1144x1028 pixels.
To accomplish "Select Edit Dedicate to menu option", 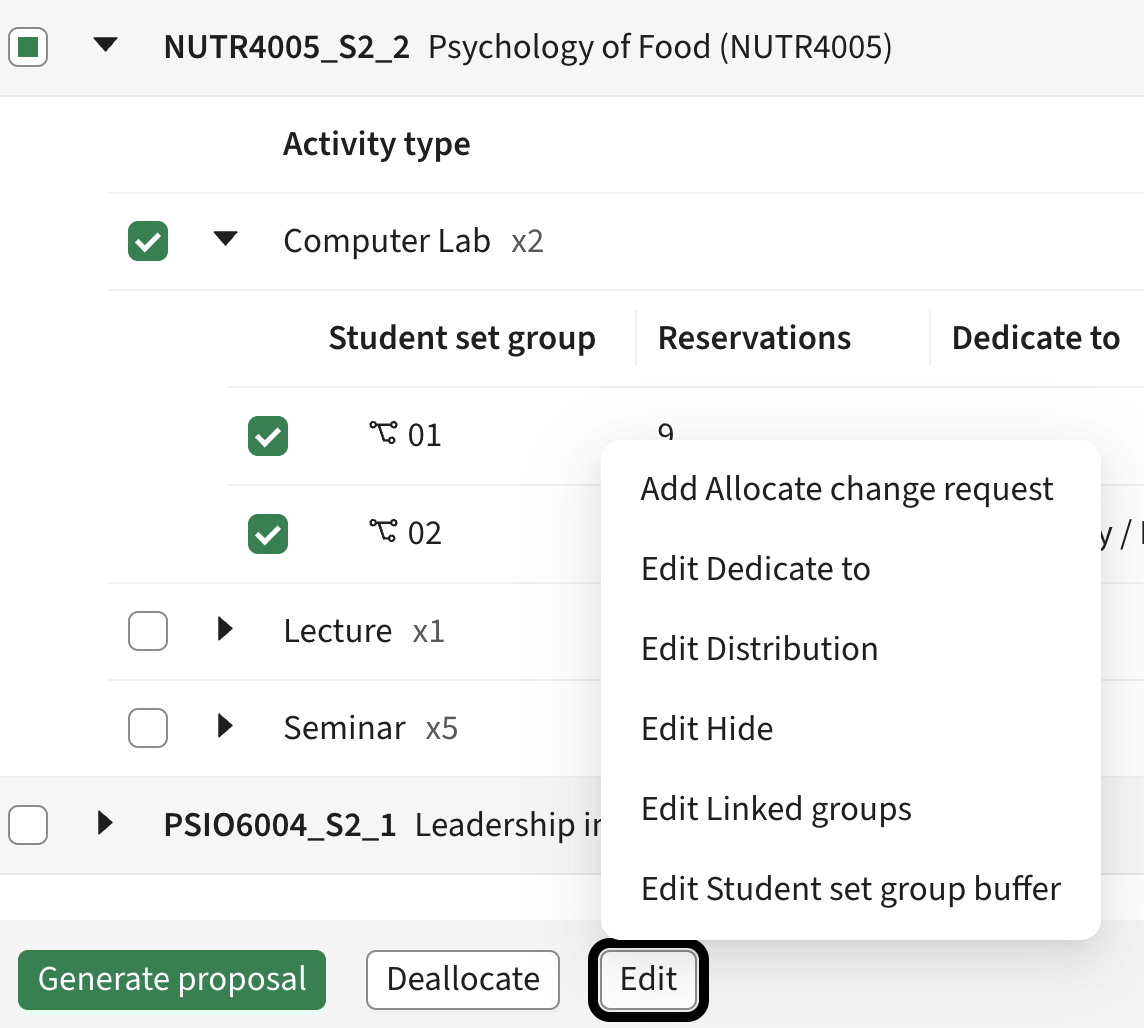I will 756,569.
